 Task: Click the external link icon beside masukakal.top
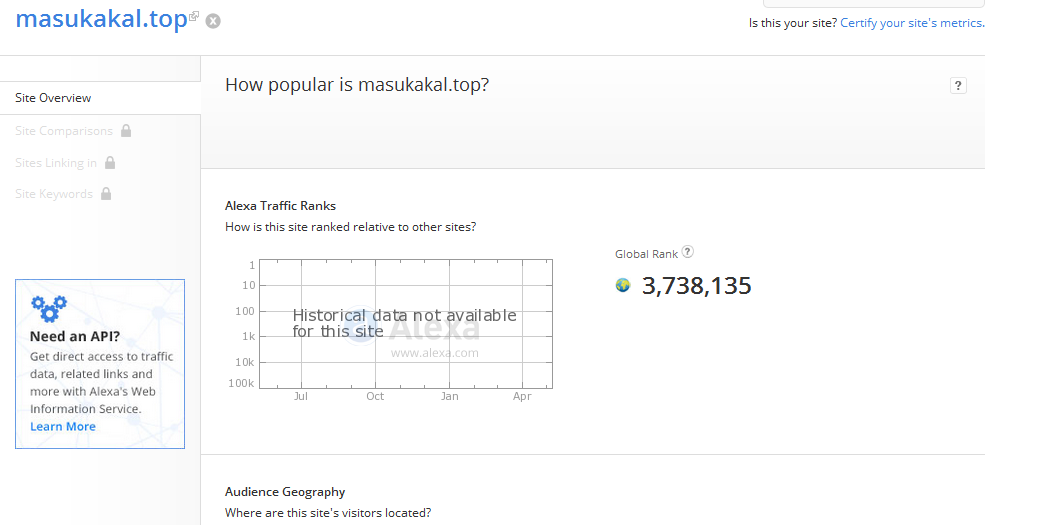coord(194,17)
